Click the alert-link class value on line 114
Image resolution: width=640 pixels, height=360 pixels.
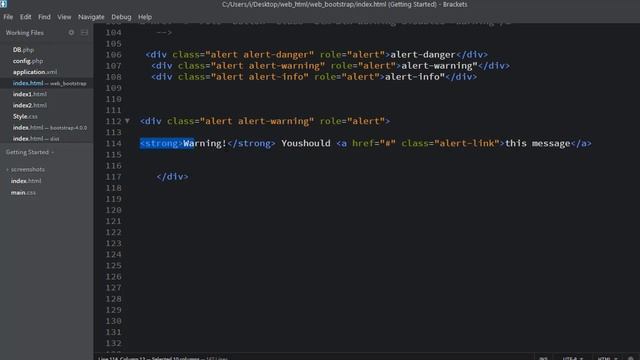(x=467, y=143)
